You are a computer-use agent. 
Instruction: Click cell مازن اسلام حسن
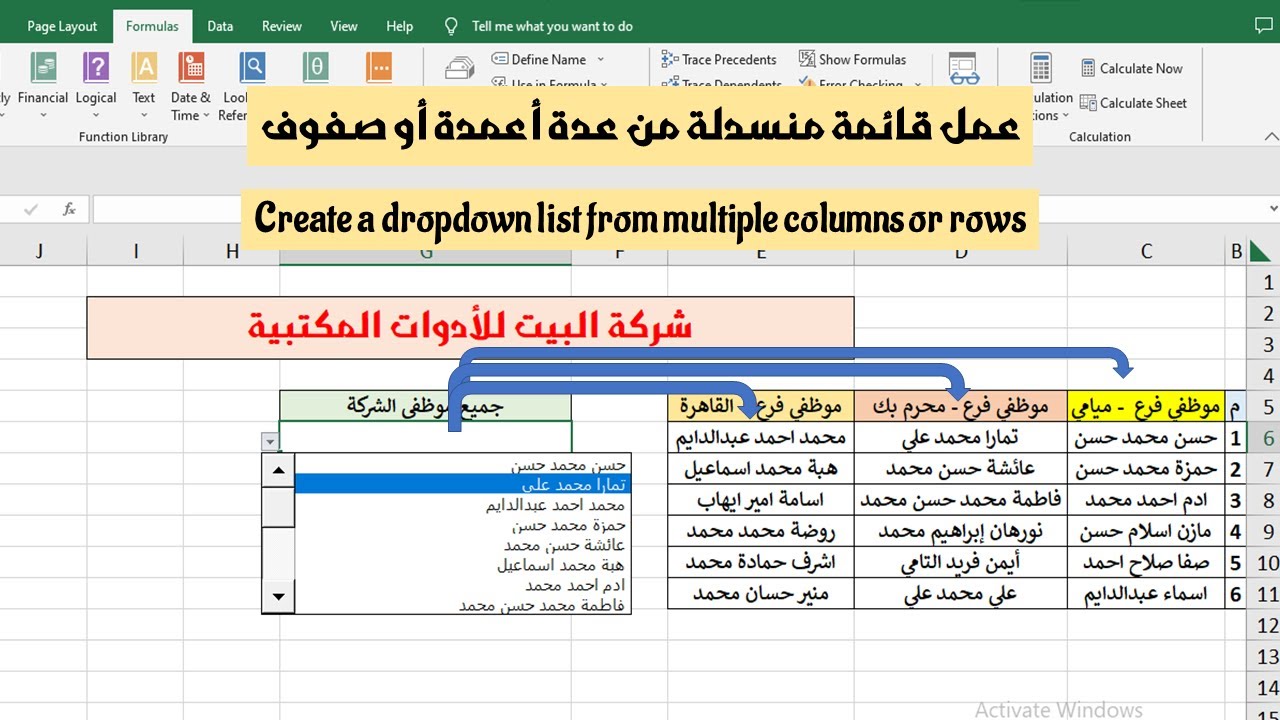coord(1146,531)
